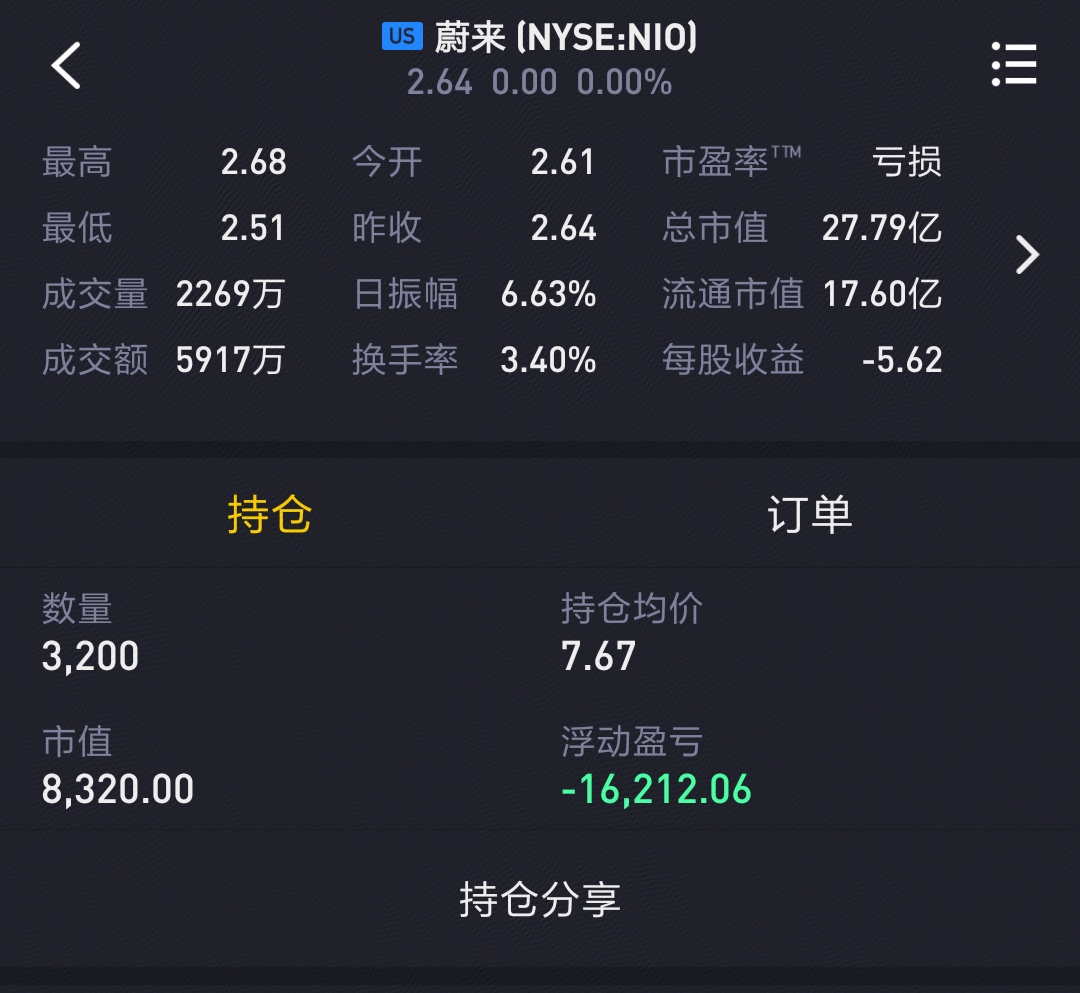
Task: Tap the price line 2.64 0.00 0.00%
Action: click(539, 83)
